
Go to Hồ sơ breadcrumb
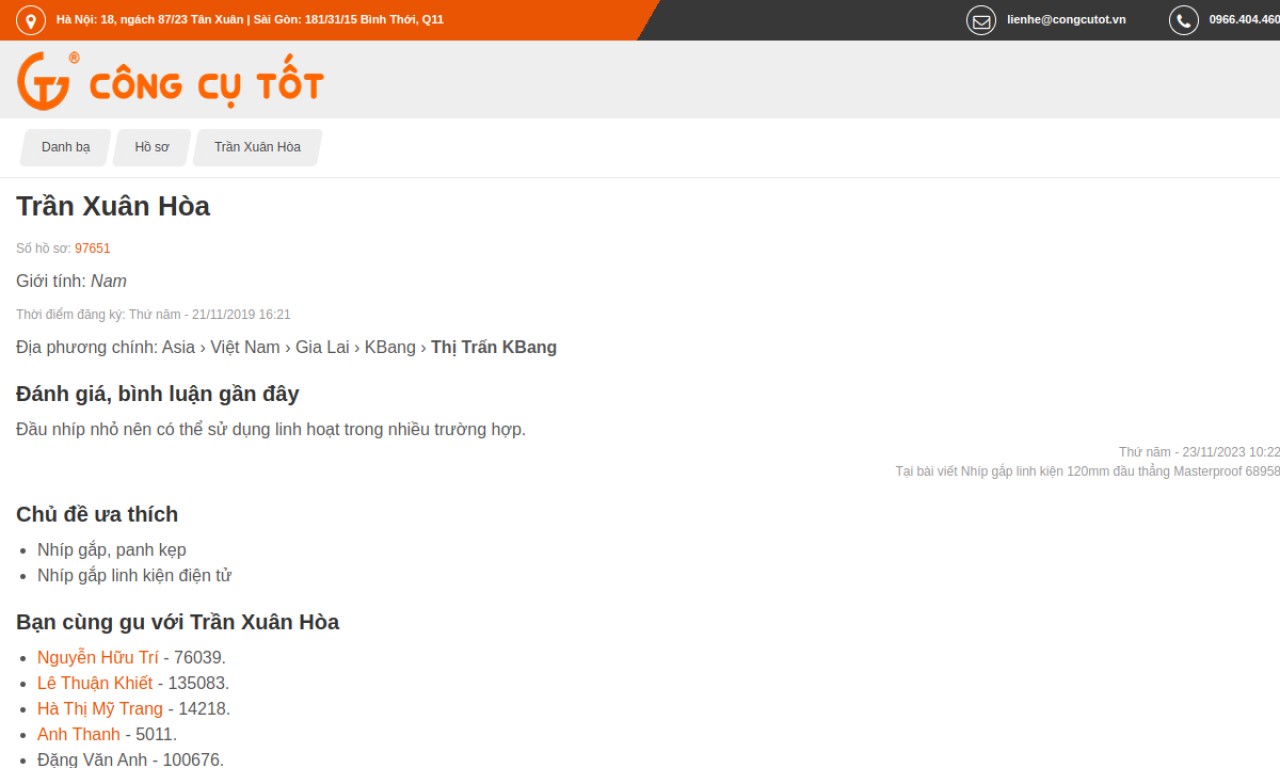[x=152, y=147]
